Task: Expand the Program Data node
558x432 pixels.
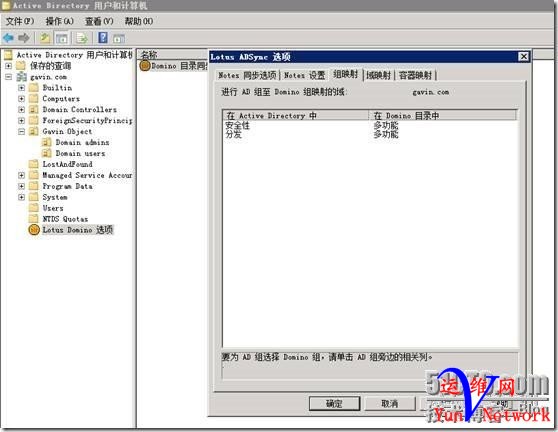Action: pos(21,186)
